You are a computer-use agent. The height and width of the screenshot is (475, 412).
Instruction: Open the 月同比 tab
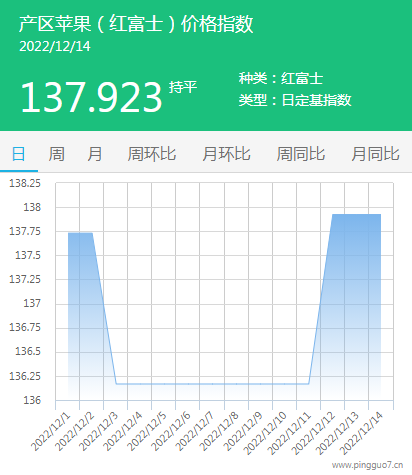point(375,155)
